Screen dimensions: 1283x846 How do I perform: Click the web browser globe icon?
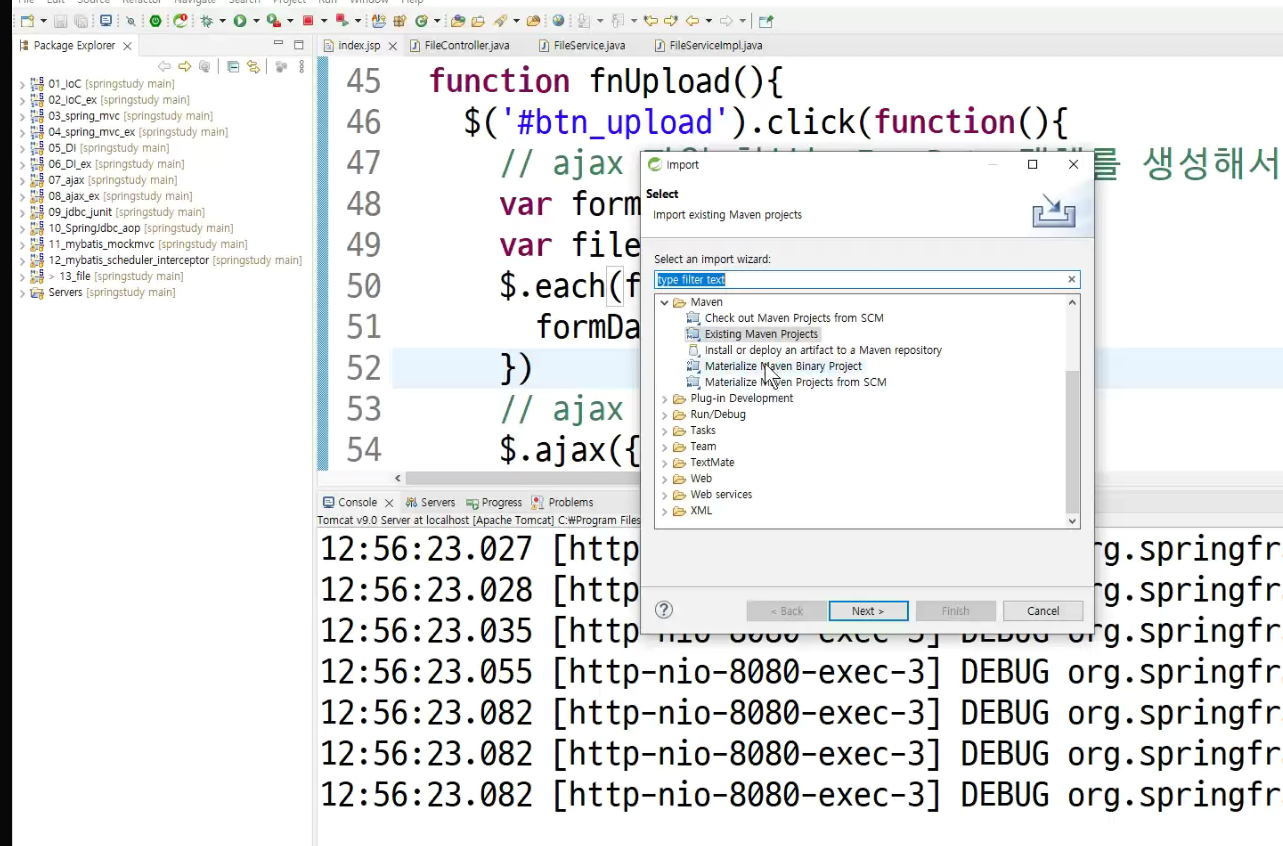coord(559,20)
